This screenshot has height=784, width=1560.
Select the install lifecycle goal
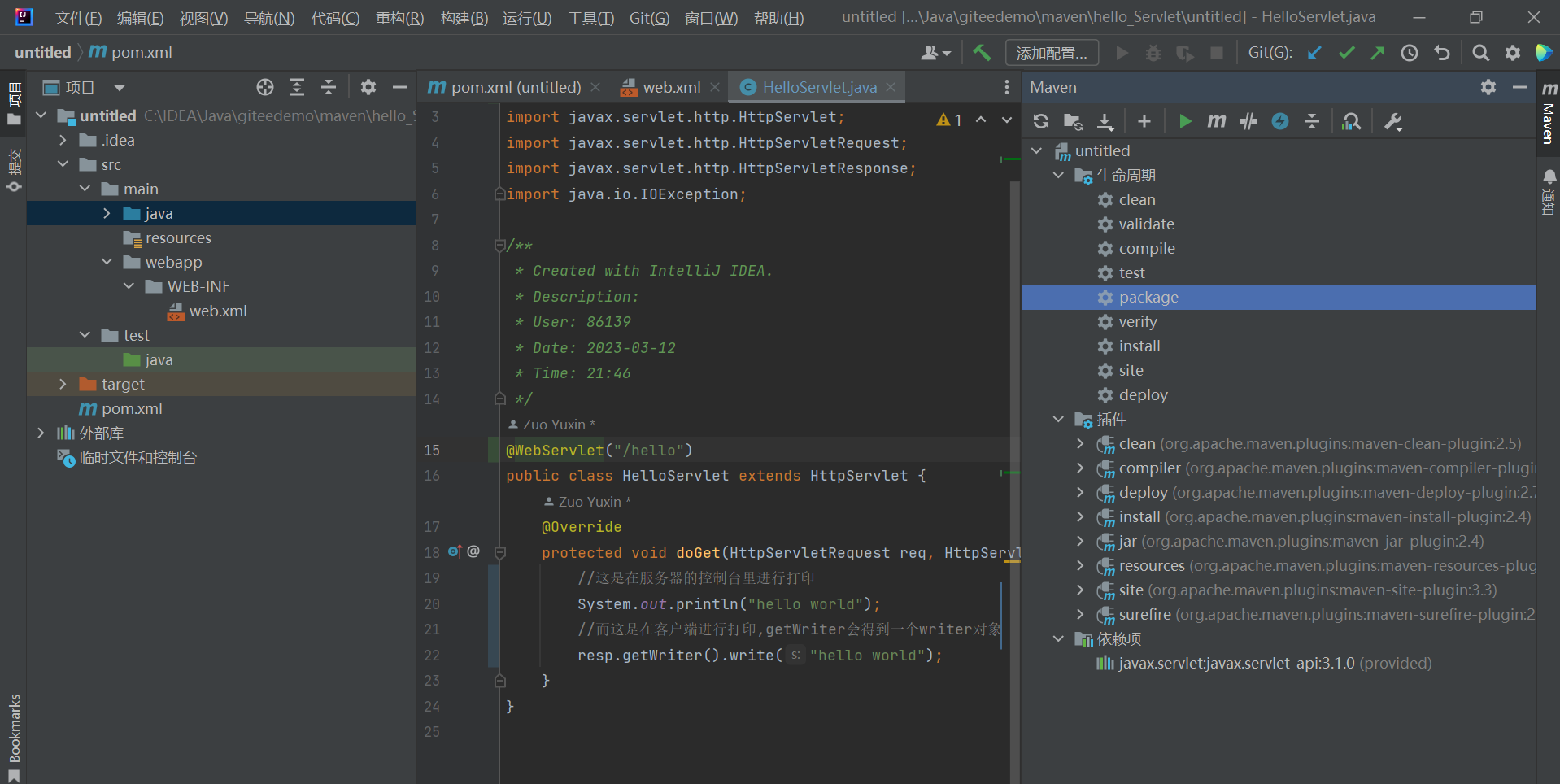click(1139, 346)
